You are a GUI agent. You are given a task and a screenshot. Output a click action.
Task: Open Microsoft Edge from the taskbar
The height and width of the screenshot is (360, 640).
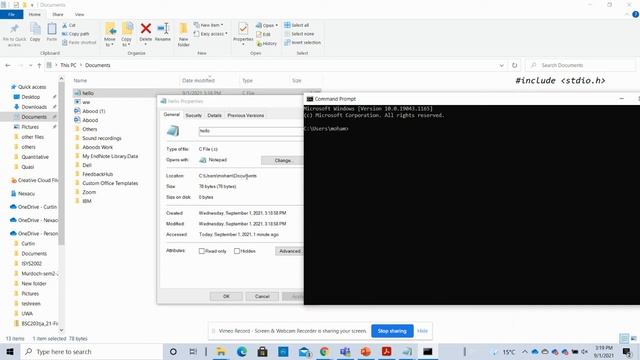click(242, 351)
